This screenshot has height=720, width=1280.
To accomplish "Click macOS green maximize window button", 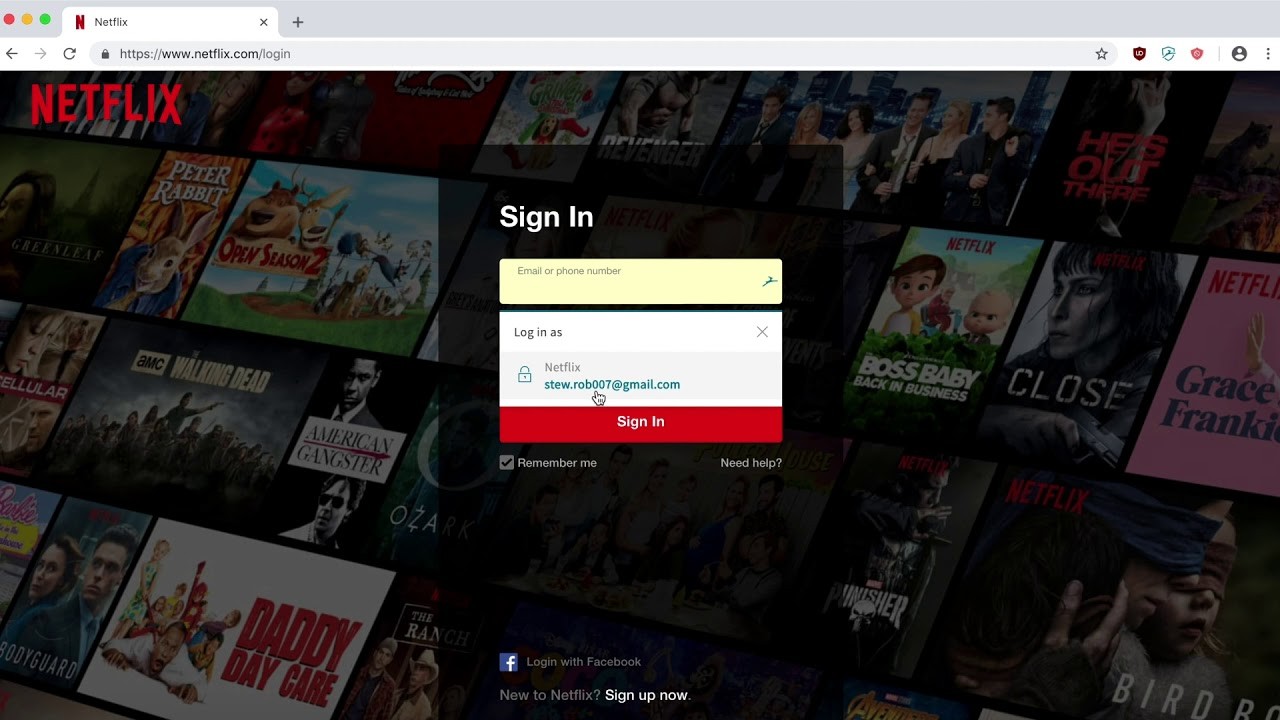I will 45,20.
